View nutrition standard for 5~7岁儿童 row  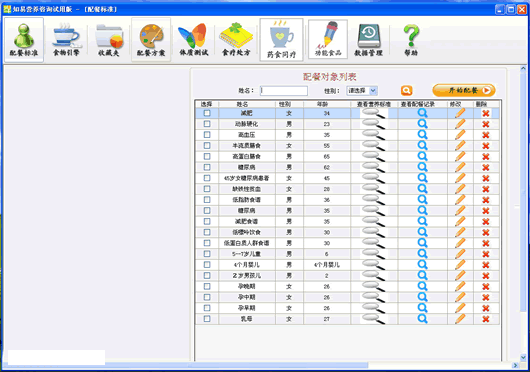click(x=374, y=254)
